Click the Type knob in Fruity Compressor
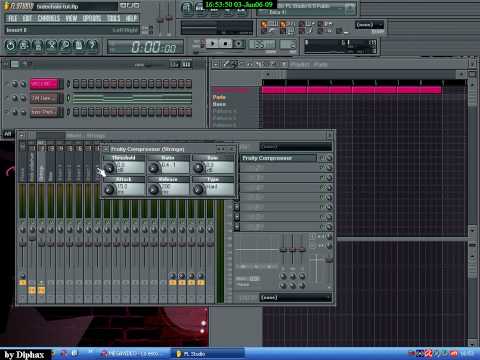The width and height of the screenshot is (480, 360). [x=198, y=190]
